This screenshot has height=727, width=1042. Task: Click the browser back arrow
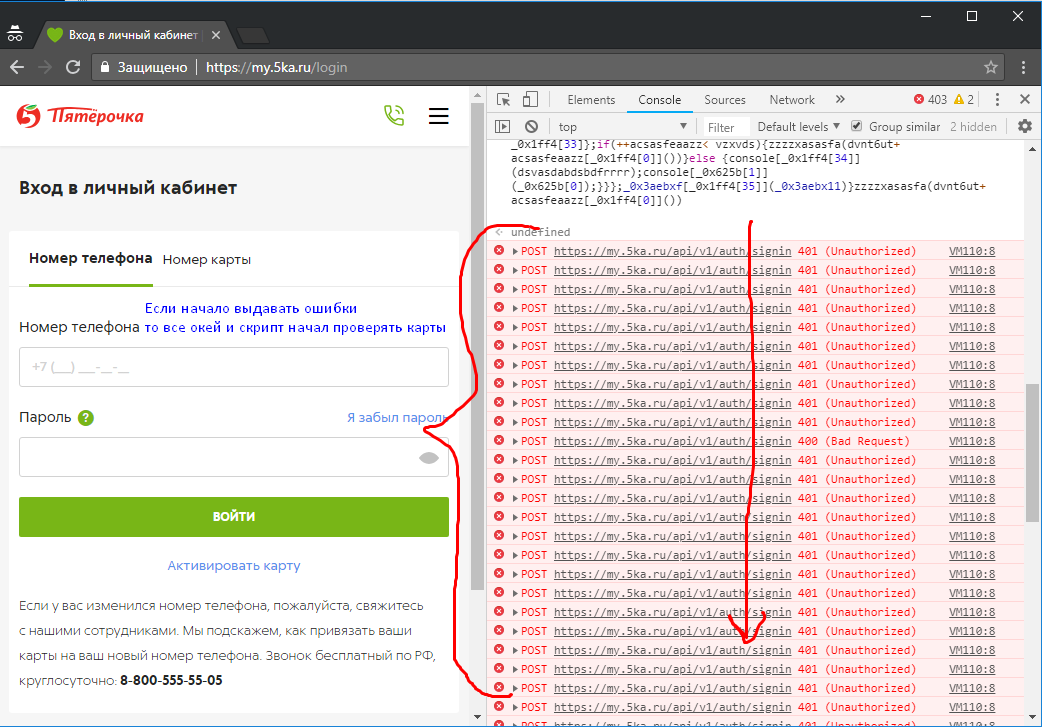point(17,67)
